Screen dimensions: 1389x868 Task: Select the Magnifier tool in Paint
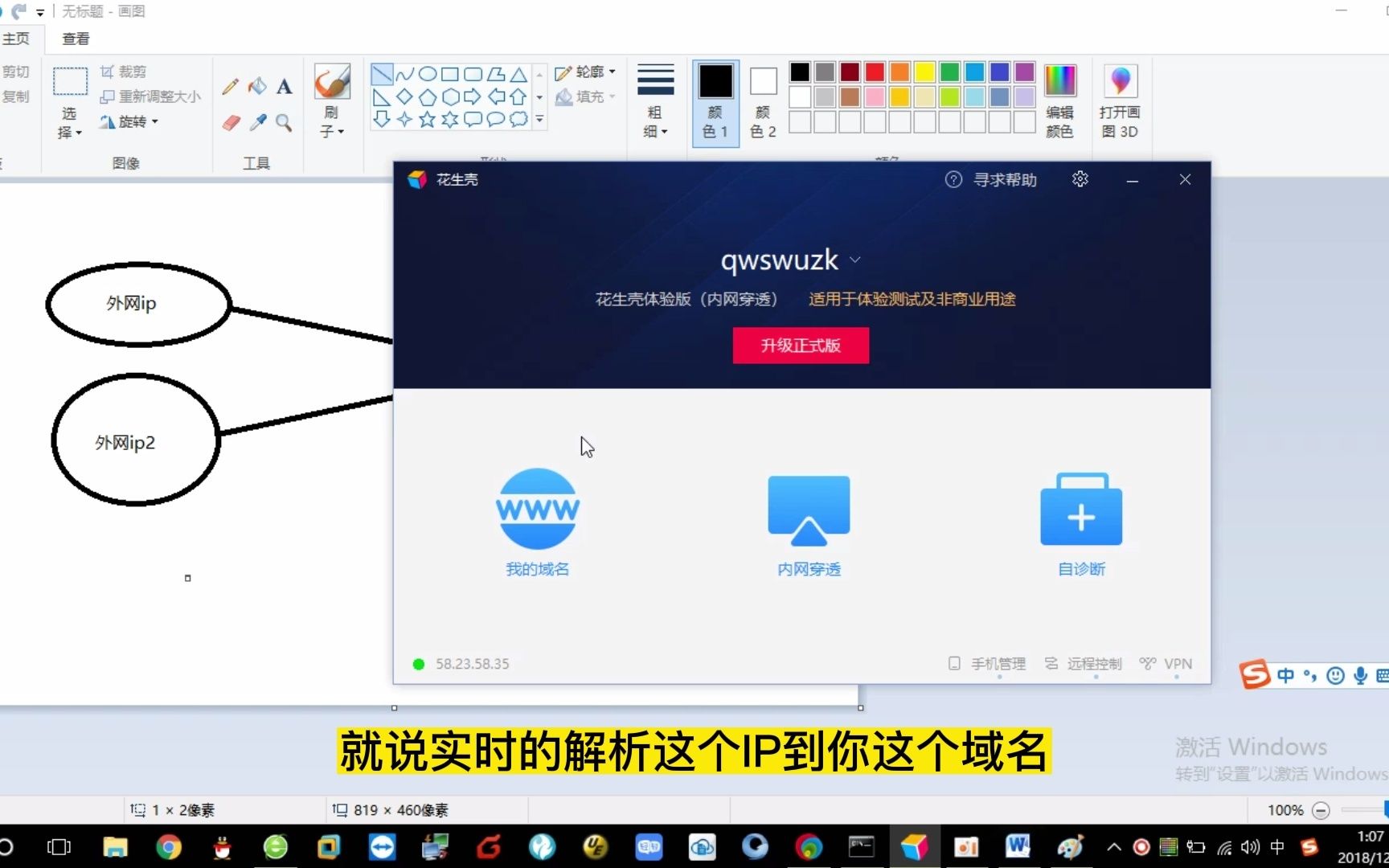pyautogui.click(x=284, y=122)
